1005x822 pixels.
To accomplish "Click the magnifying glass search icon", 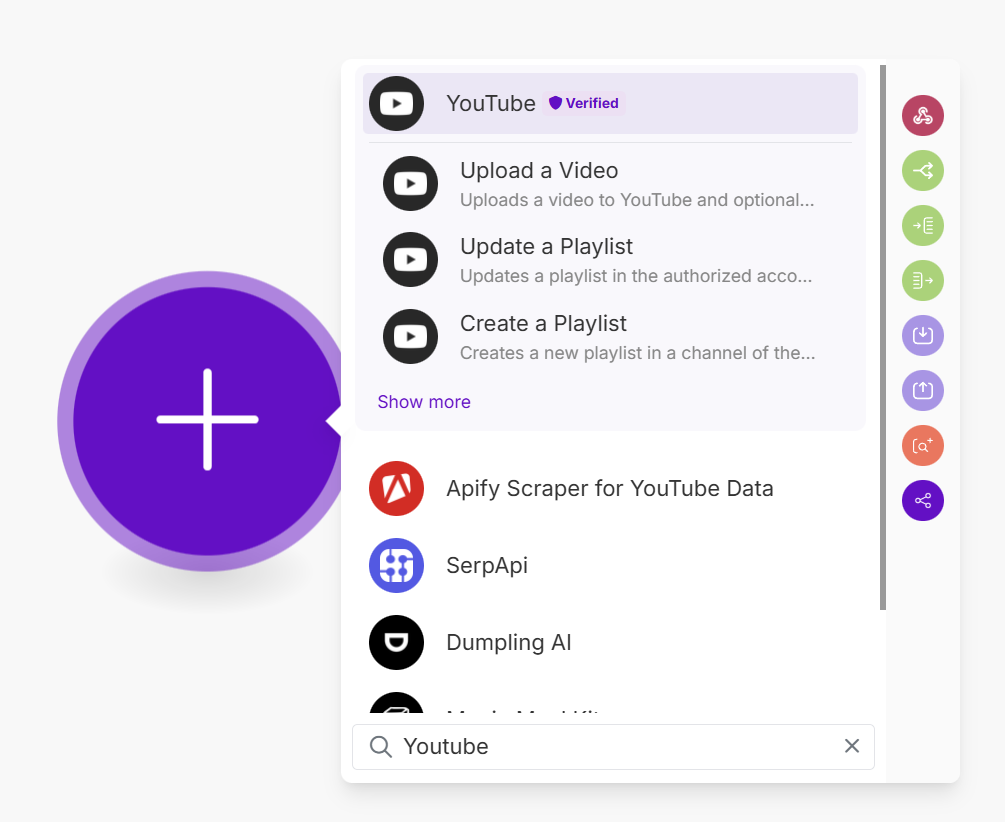I will [x=381, y=747].
